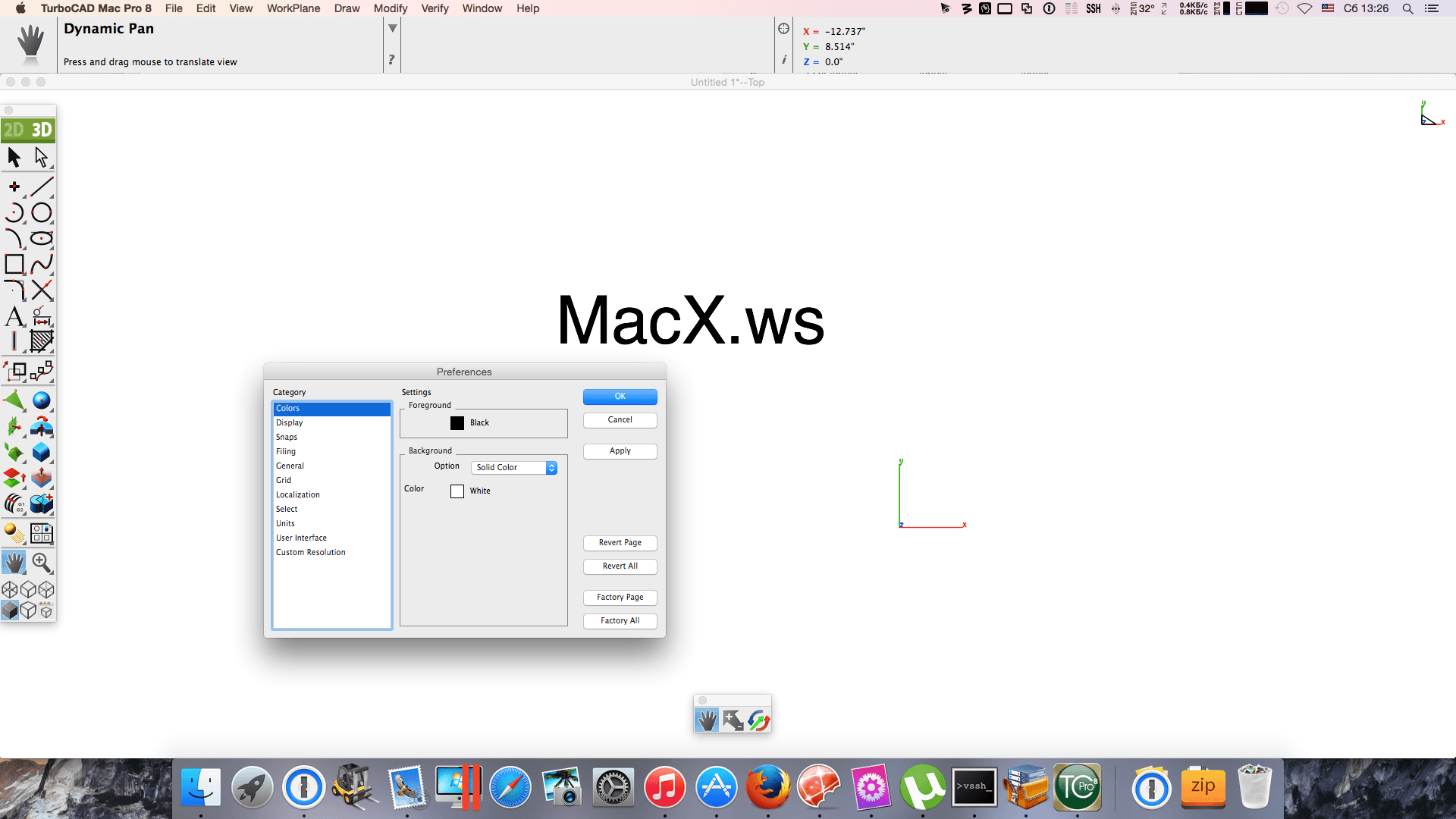Activate the Zoom magnifier tool in tool palette

pyautogui.click(x=42, y=563)
